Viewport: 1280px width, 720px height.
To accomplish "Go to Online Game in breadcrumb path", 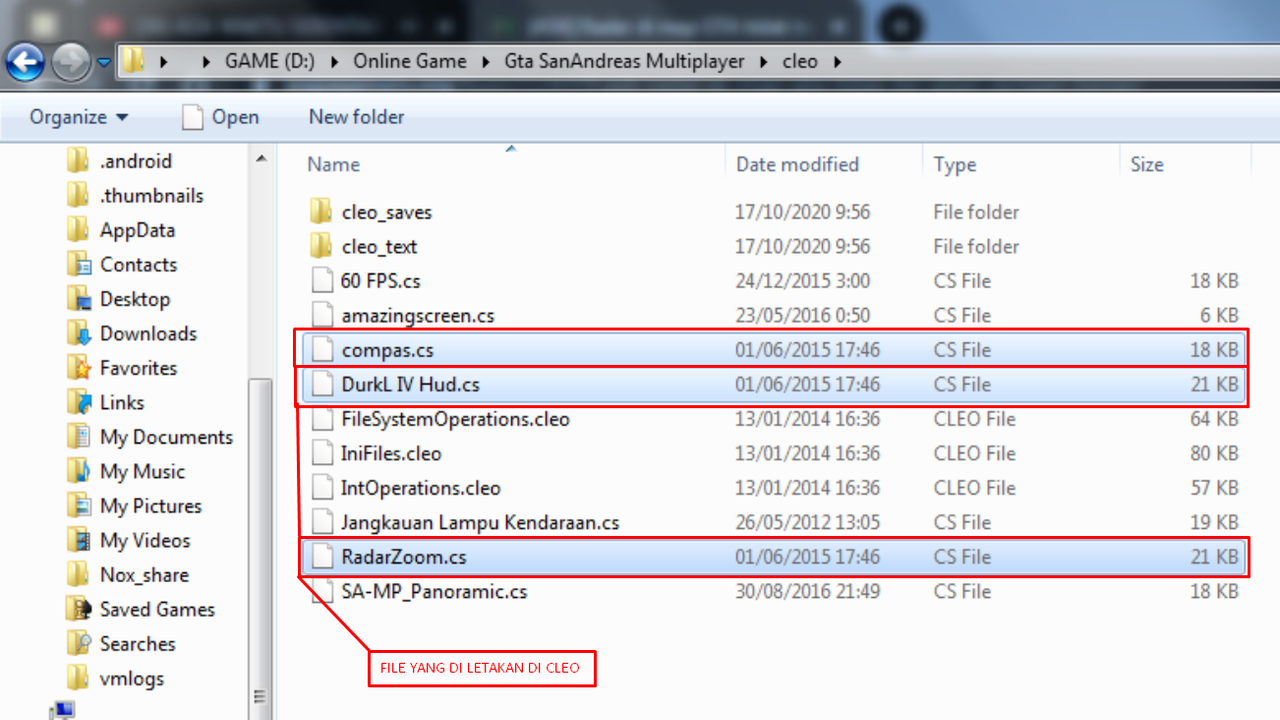I will tap(410, 61).
